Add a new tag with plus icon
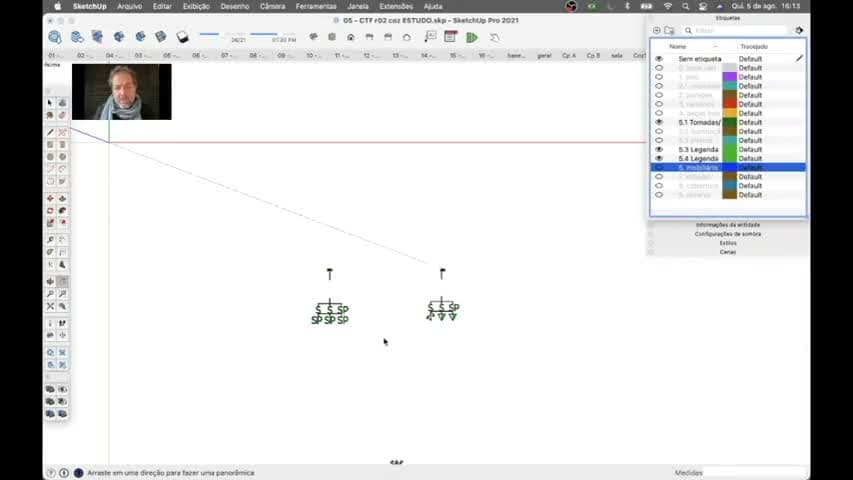 (657, 30)
